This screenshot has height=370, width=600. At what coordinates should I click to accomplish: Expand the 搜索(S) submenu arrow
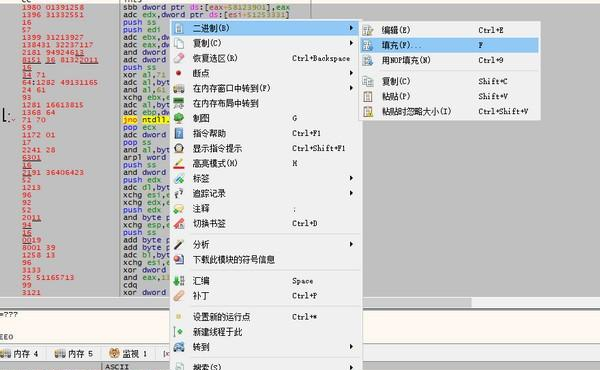(x=351, y=367)
